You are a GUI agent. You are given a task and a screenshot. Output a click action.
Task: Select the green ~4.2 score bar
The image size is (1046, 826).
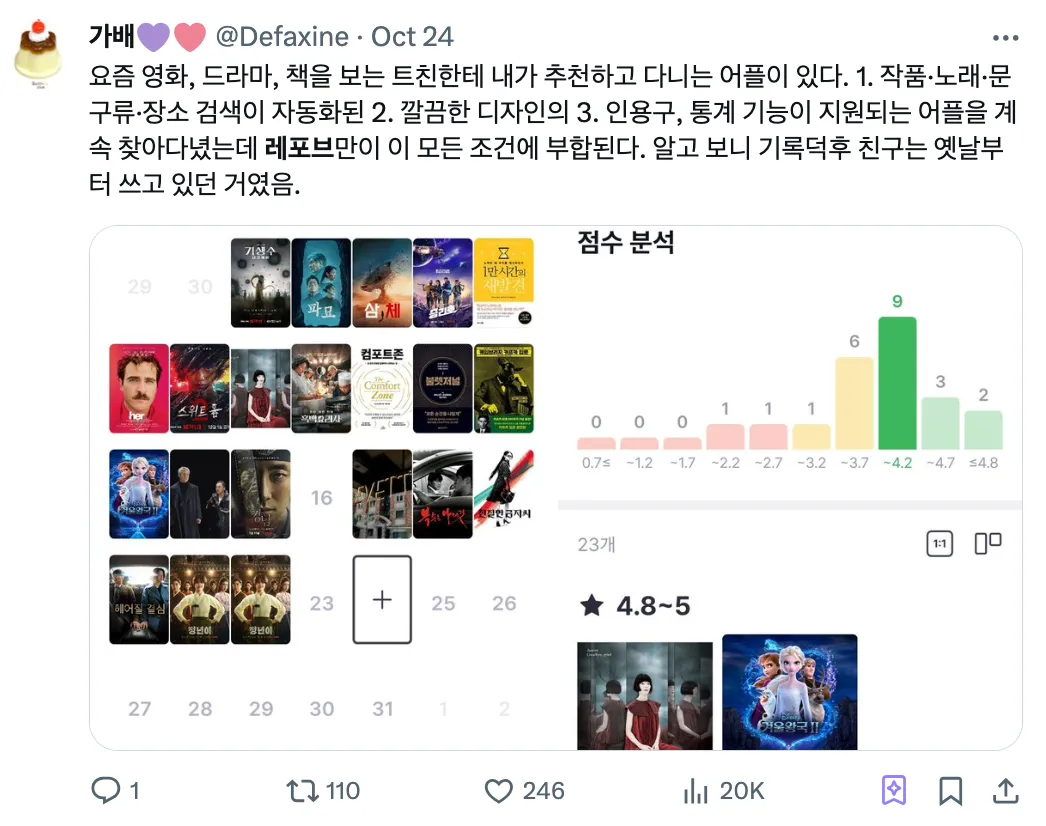click(x=897, y=382)
